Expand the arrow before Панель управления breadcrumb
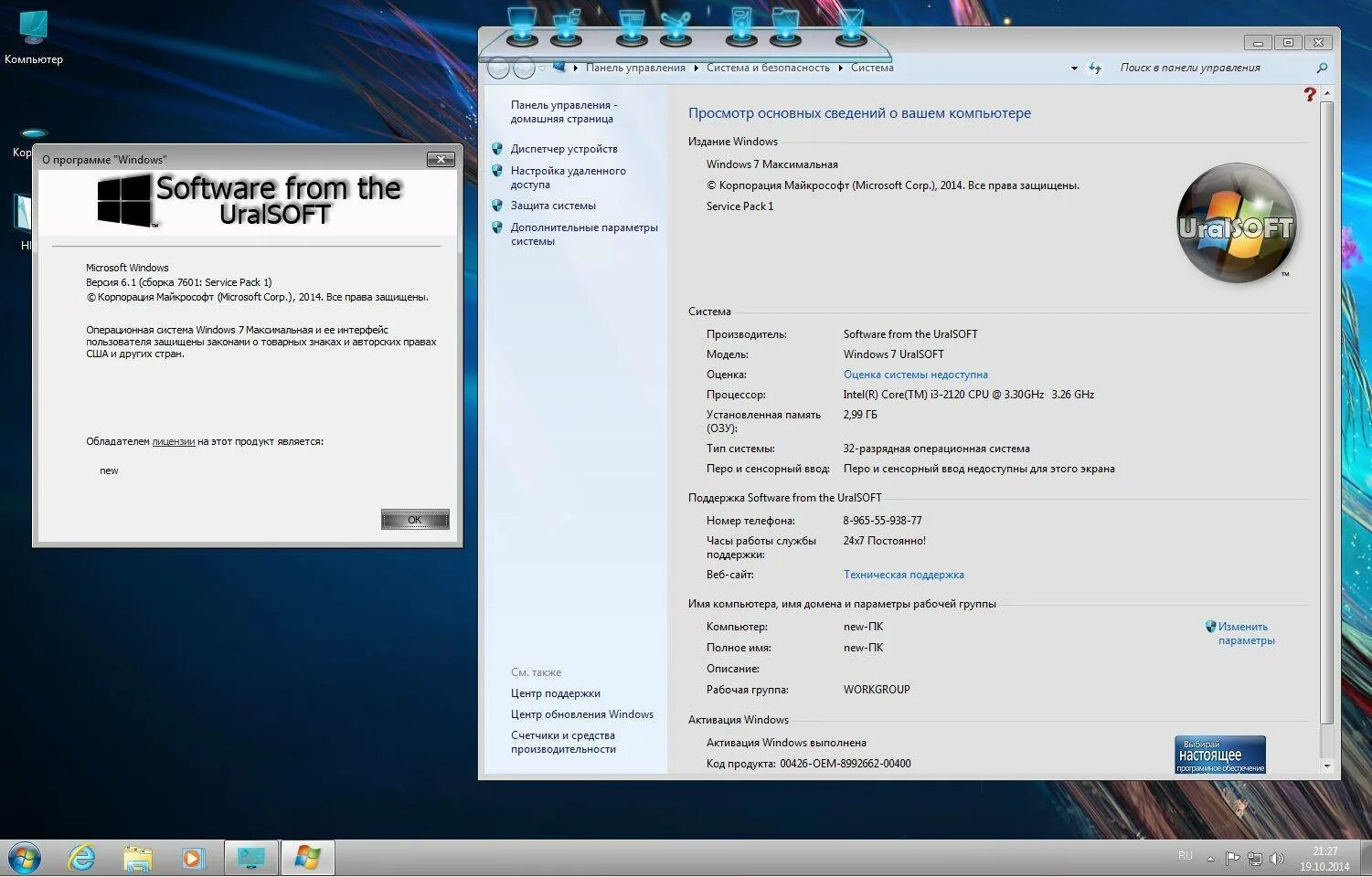Screen dimensions: 1372x877 (576, 68)
